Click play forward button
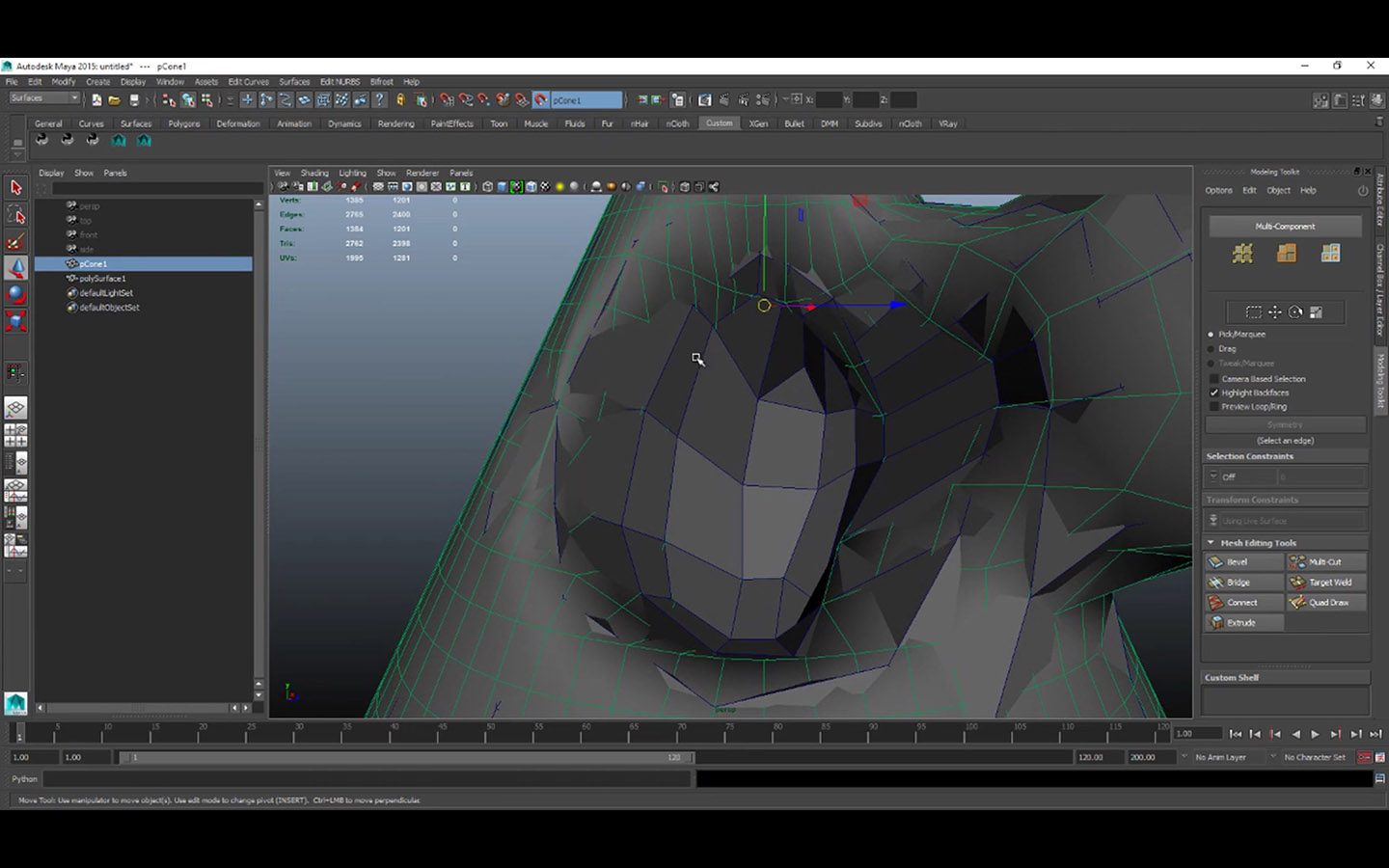This screenshot has height=868, width=1389. pos(1315,734)
